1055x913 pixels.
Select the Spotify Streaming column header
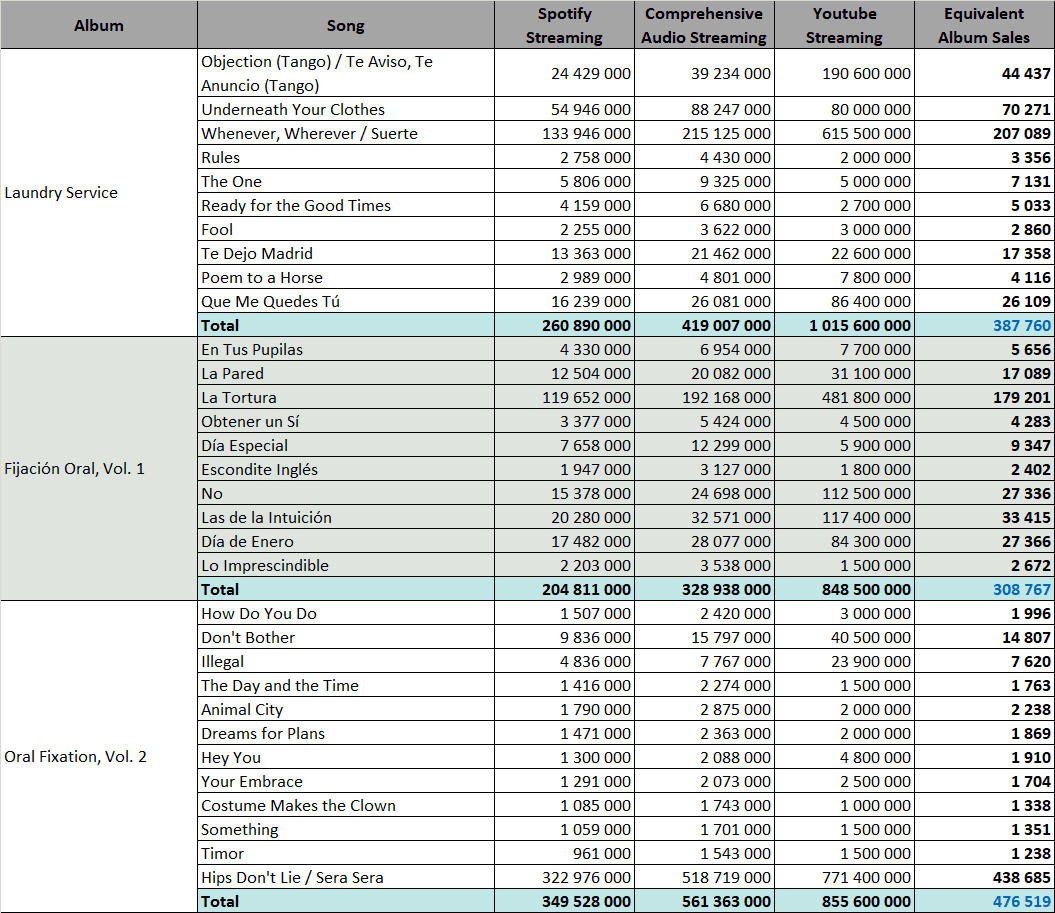coord(565,26)
